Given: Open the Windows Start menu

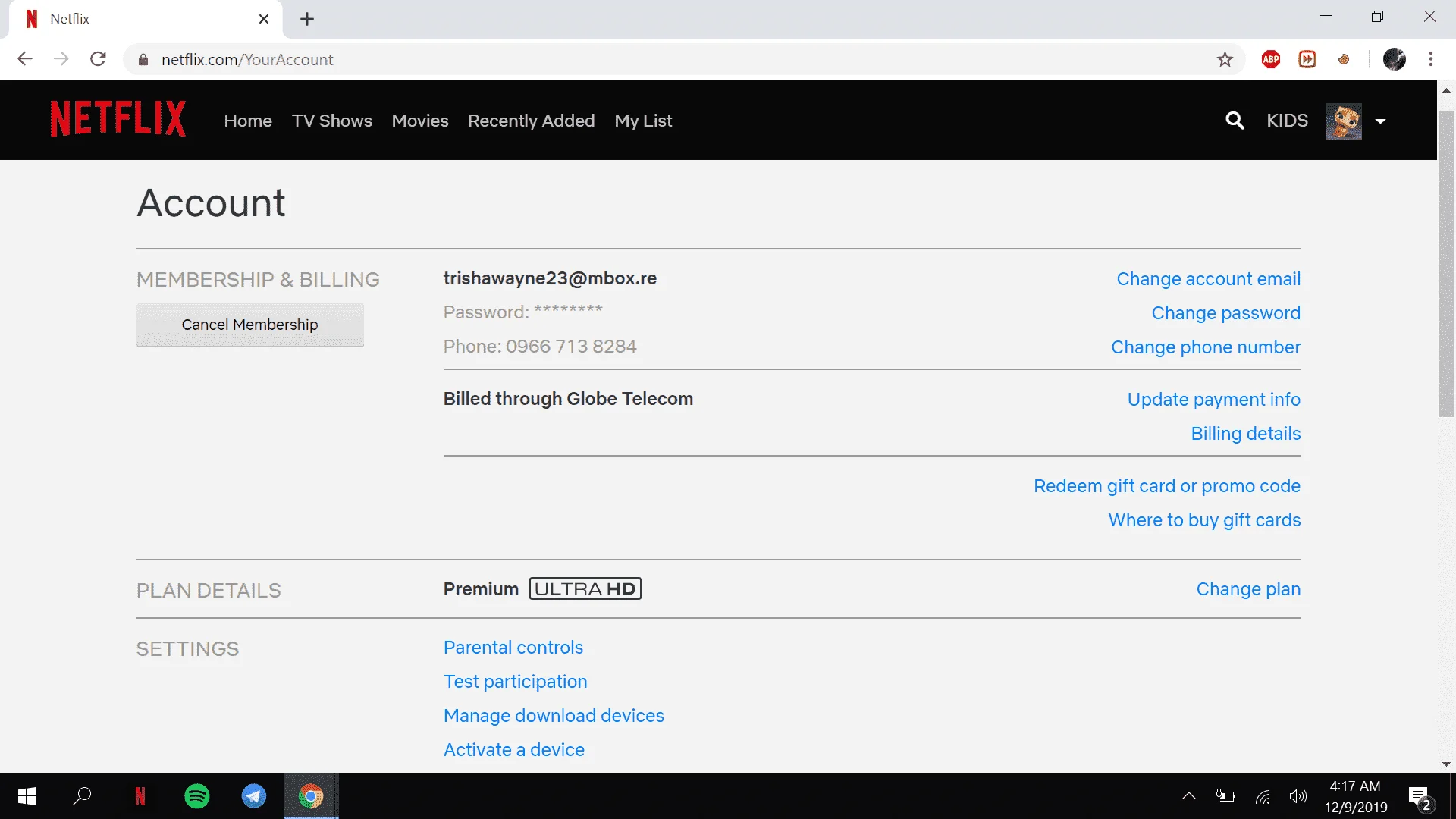Looking at the screenshot, I should [27, 796].
